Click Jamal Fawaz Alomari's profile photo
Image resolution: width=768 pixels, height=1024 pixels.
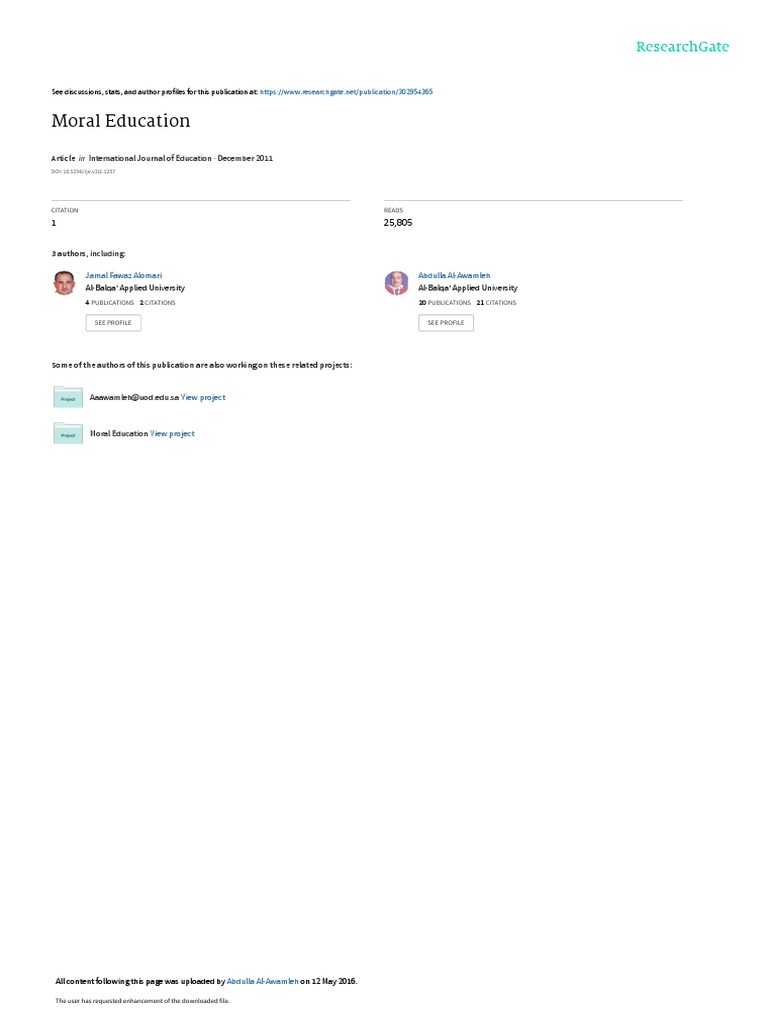(x=64, y=283)
